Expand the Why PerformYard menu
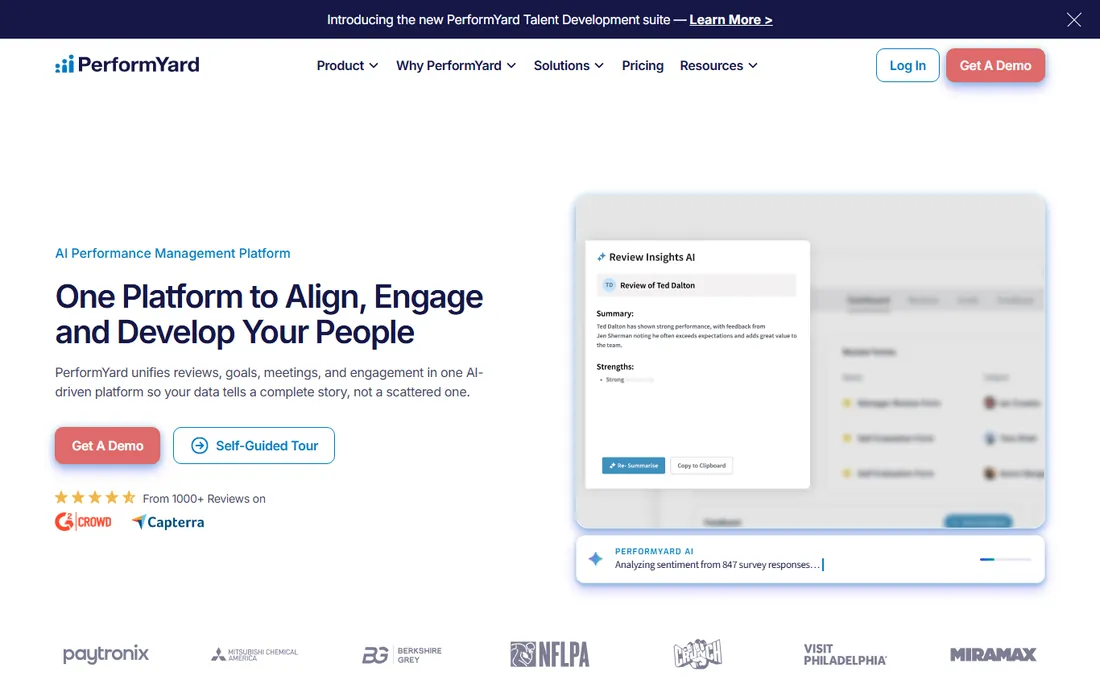The height and width of the screenshot is (688, 1100). pos(456,65)
